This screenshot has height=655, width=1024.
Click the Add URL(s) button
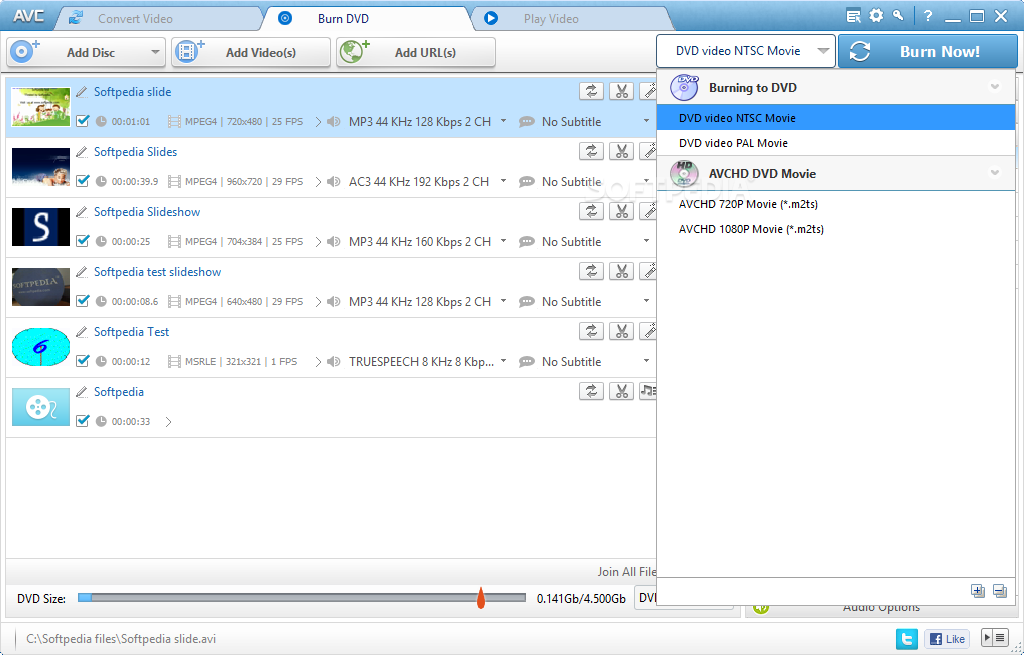(416, 52)
